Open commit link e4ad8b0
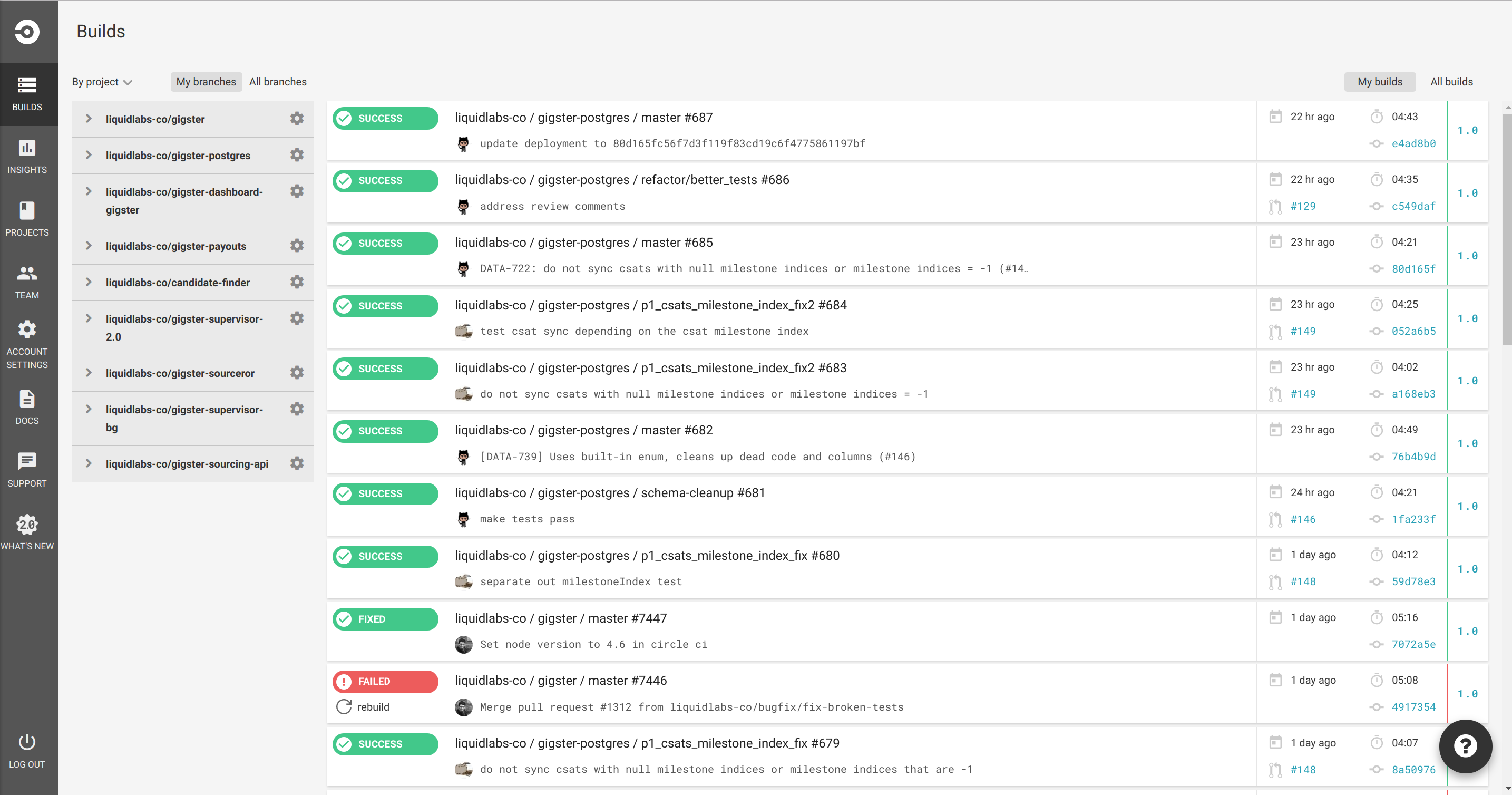 pyautogui.click(x=1413, y=143)
